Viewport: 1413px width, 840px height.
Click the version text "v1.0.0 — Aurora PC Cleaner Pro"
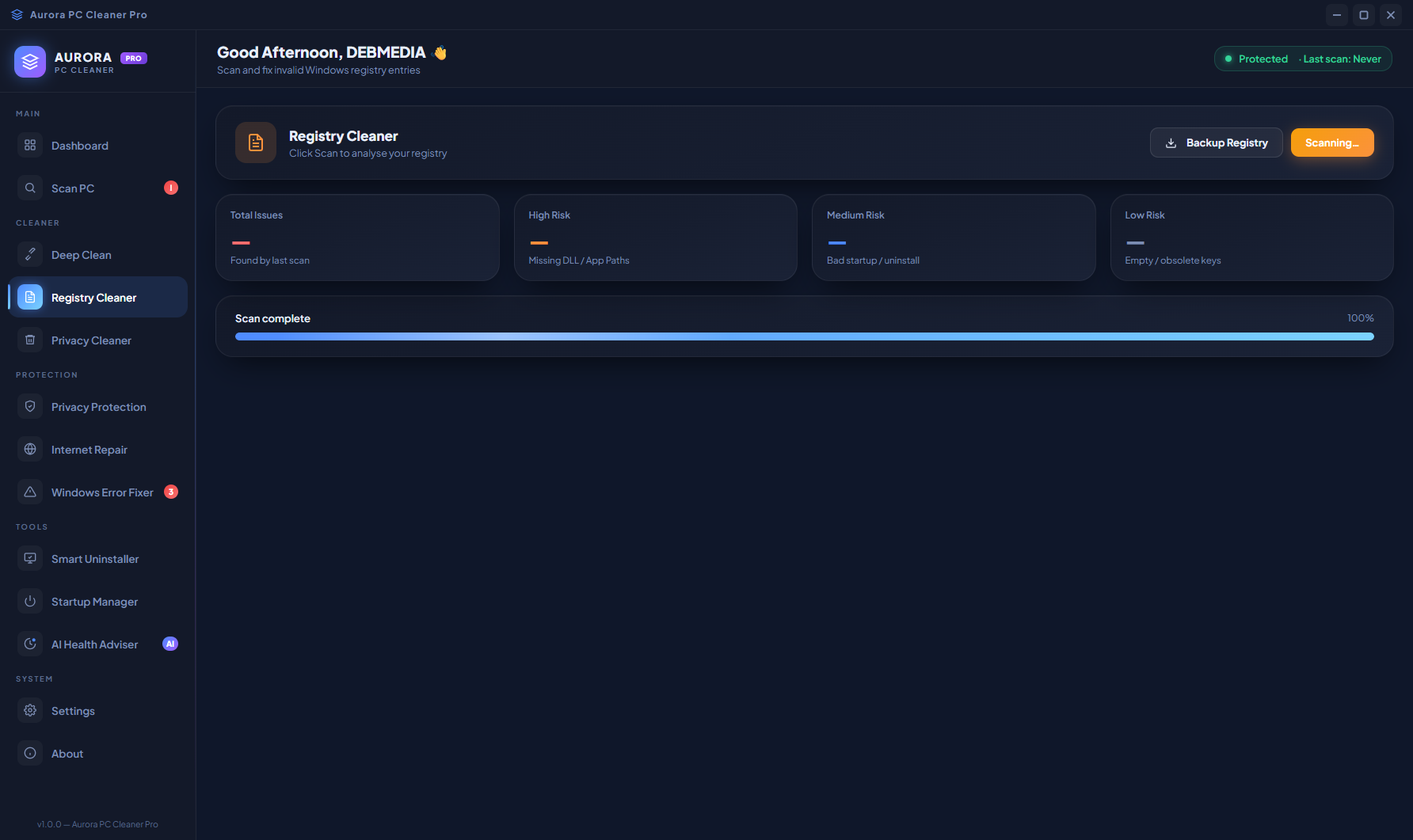tap(97, 824)
